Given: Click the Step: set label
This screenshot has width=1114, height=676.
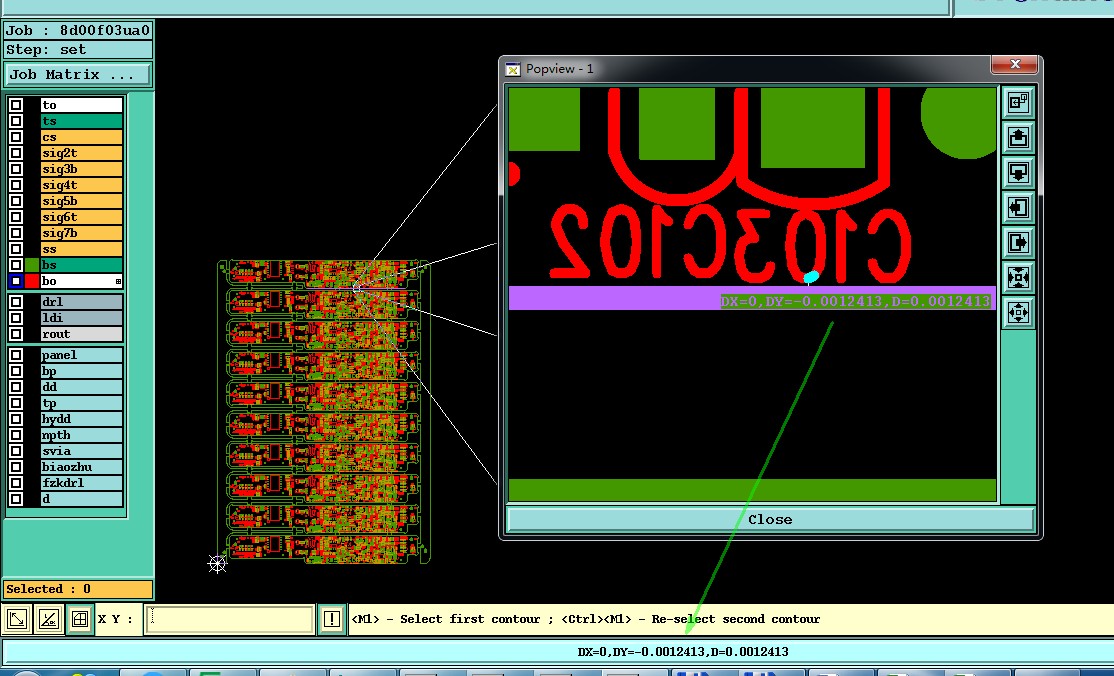Looking at the screenshot, I should click(x=78, y=50).
